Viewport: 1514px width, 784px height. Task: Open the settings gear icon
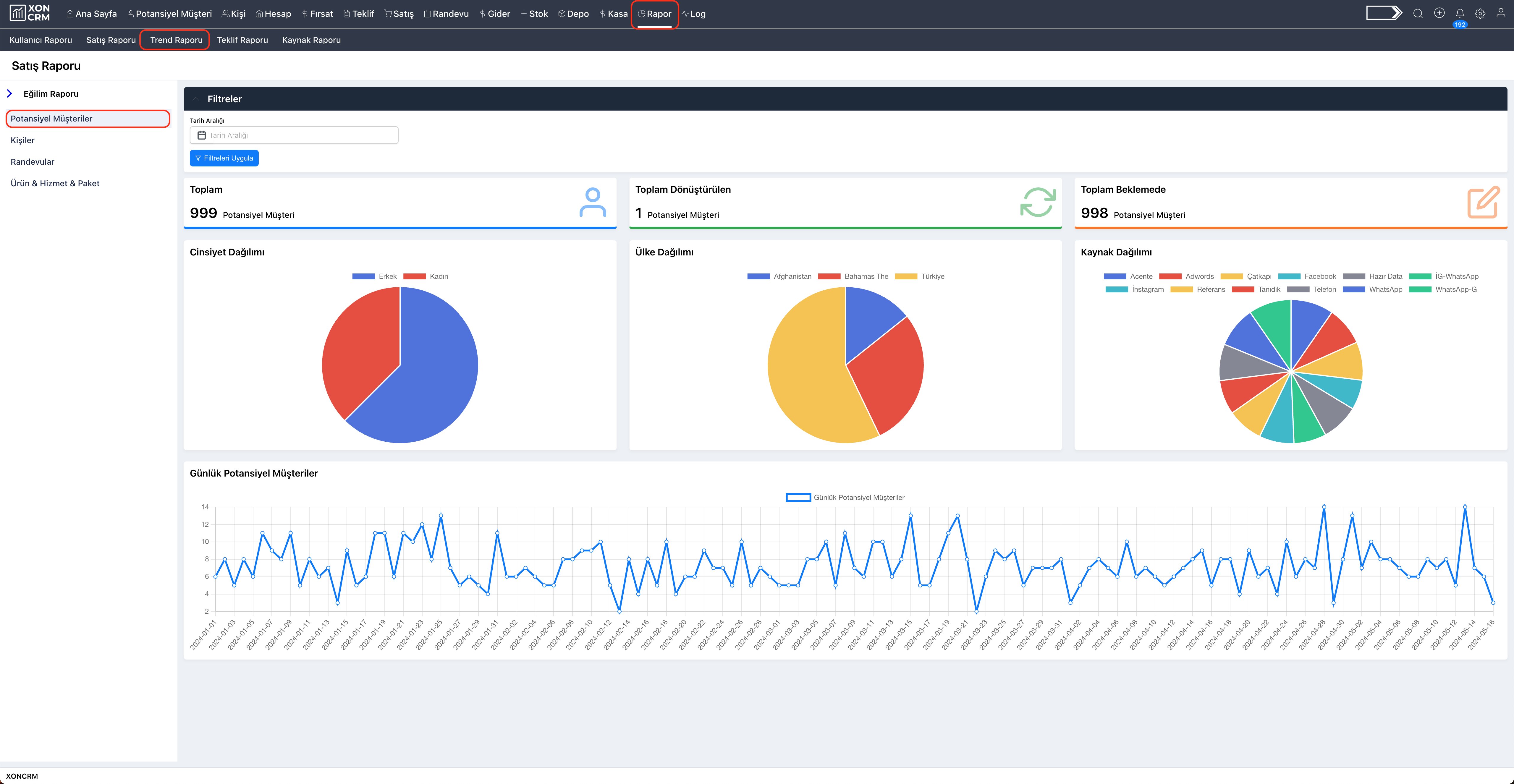click(x=1480, y=14)
